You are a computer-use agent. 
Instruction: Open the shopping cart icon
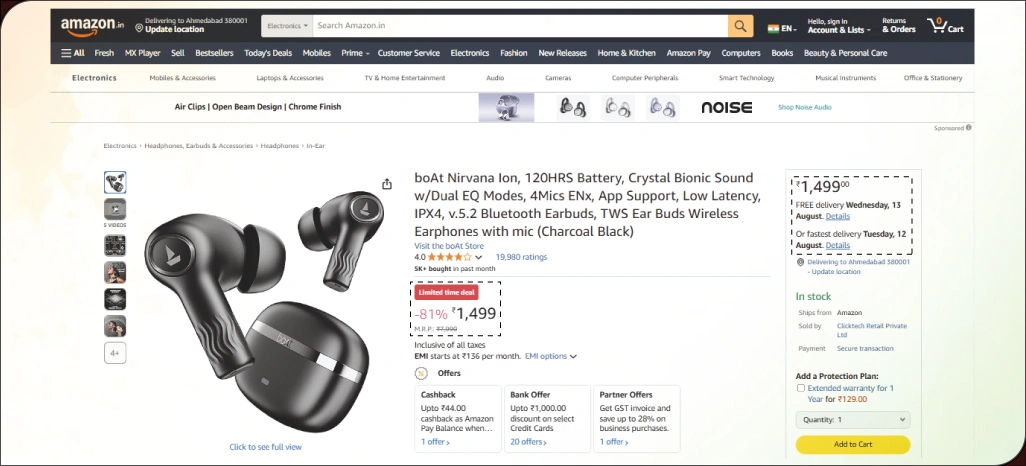click(x=945, y=25)
